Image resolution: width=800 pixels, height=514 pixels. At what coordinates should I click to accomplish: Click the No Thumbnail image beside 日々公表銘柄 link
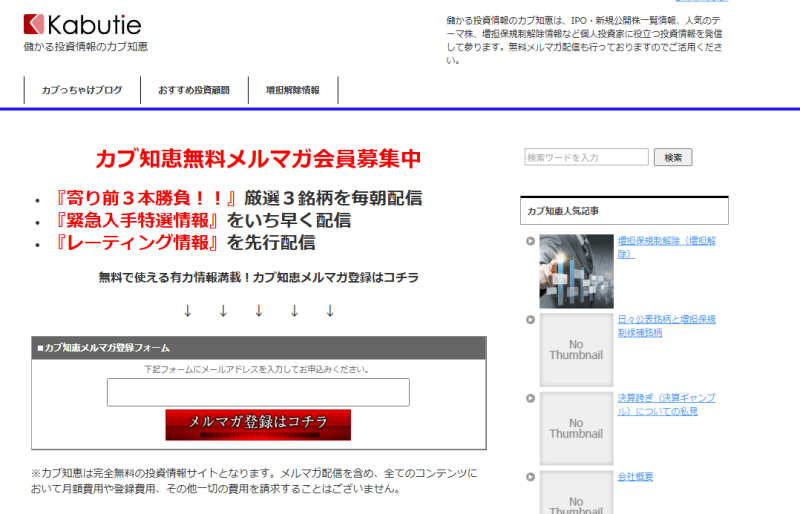[577, 350]
